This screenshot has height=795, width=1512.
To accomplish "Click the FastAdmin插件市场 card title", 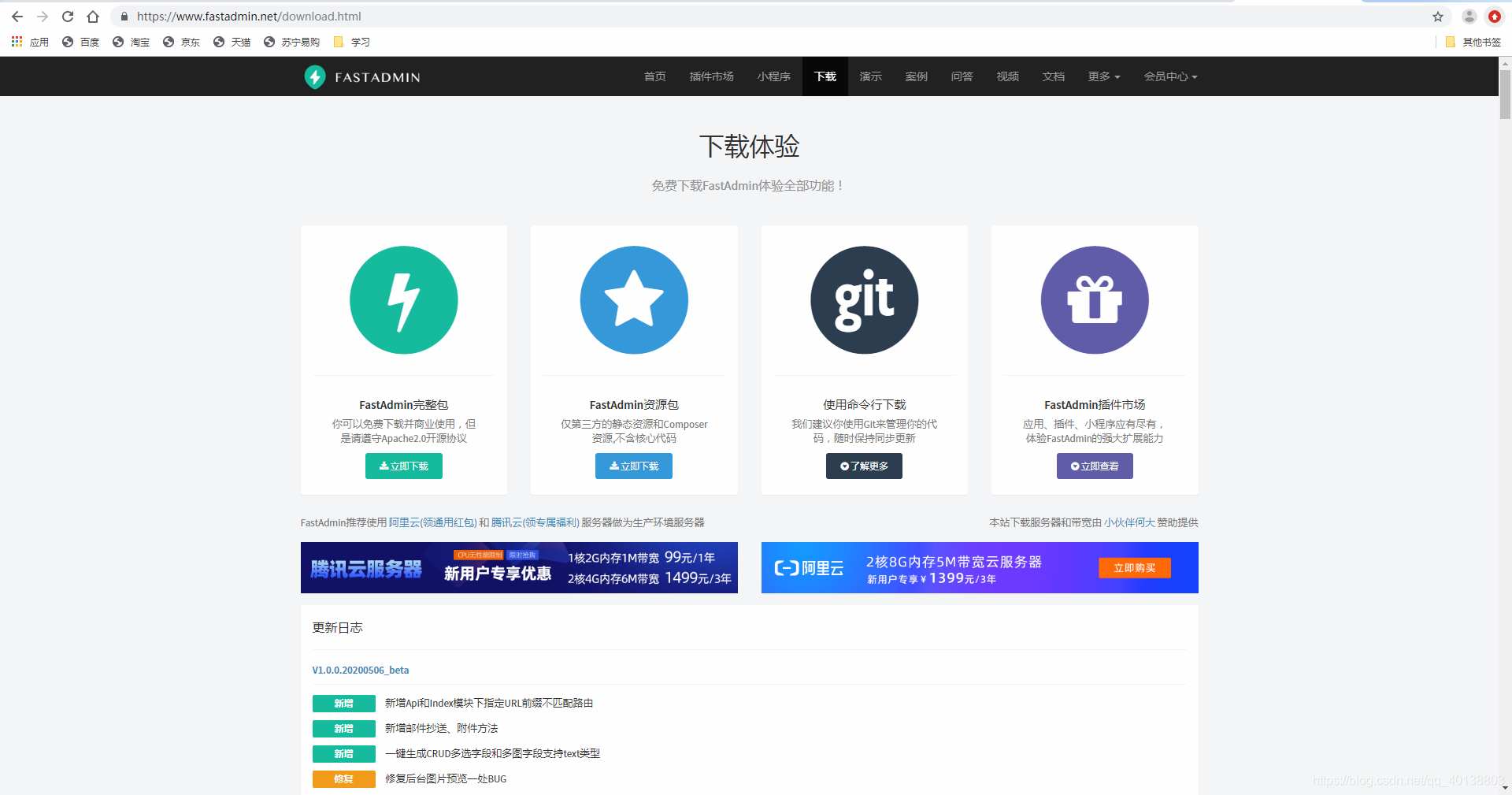I will (x=1095, y=405).
